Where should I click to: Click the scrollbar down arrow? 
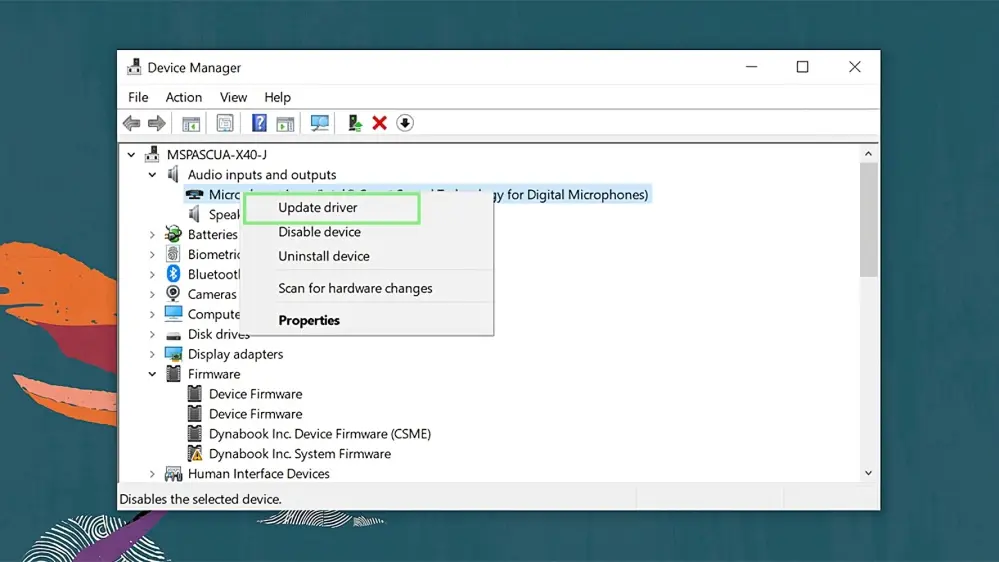868,473
